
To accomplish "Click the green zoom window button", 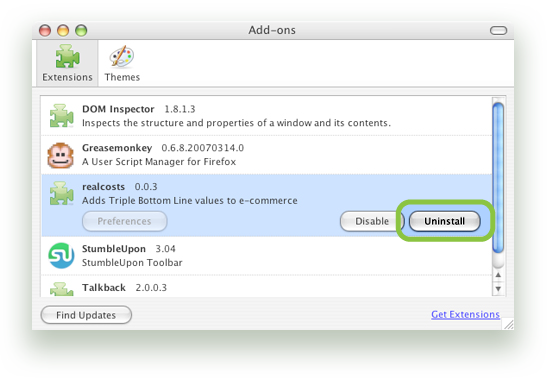I will (x=81, y=31).
